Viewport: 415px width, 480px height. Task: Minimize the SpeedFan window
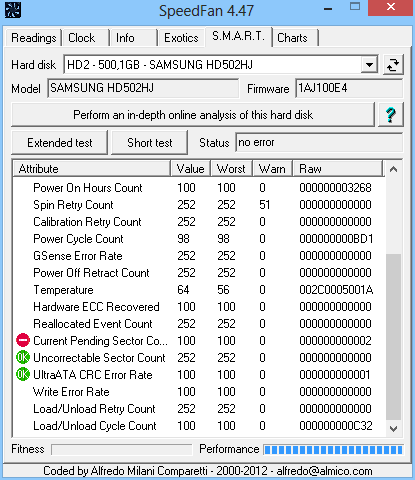328,9
